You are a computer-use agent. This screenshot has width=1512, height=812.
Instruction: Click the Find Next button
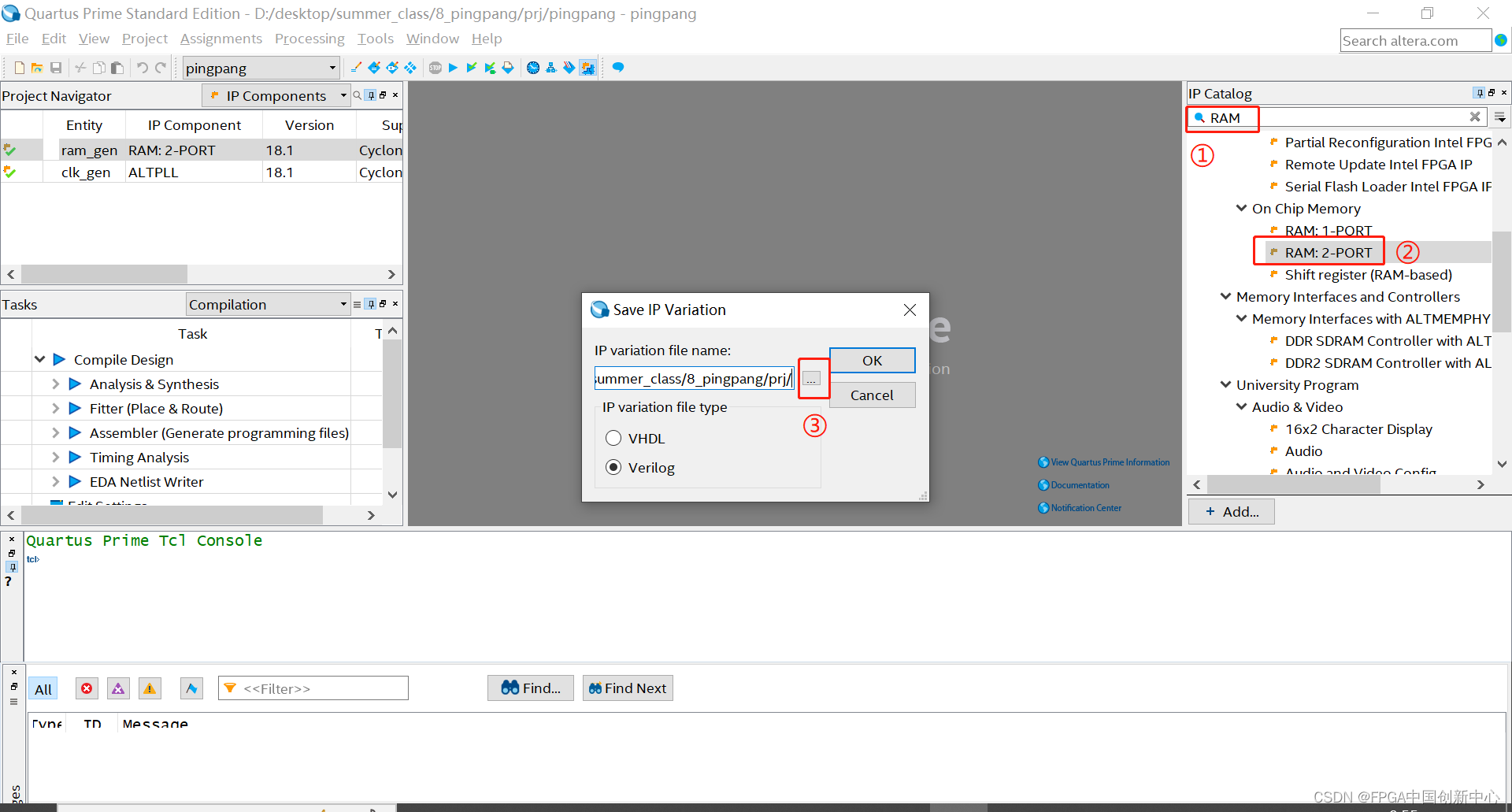pos(628,688)
